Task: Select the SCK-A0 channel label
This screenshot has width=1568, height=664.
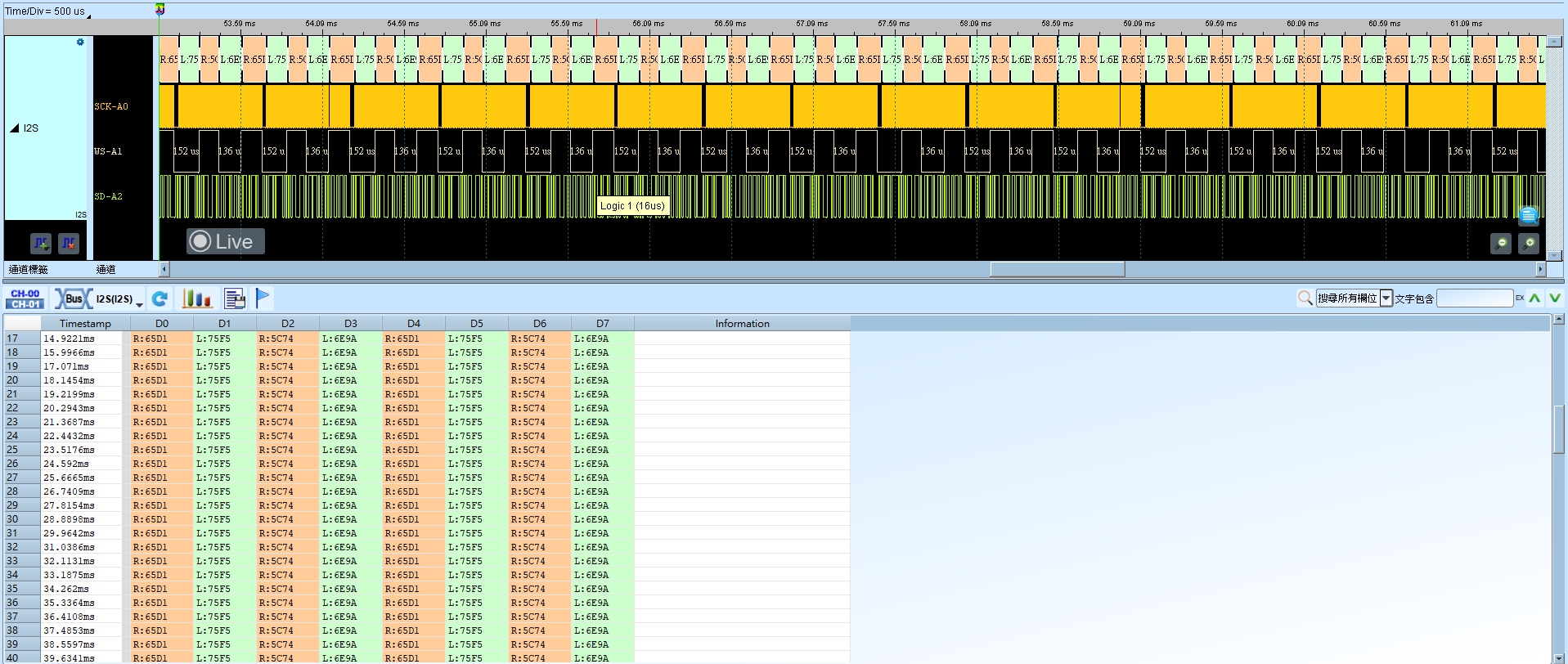Action: click(111, 106)
